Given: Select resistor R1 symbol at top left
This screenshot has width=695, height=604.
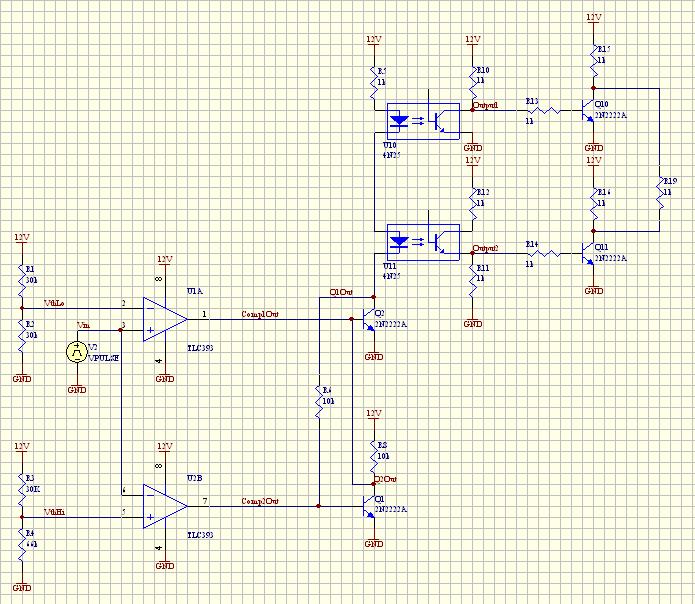Looking at the screenshot, I should pyautogui.click(x=22, y=281).
